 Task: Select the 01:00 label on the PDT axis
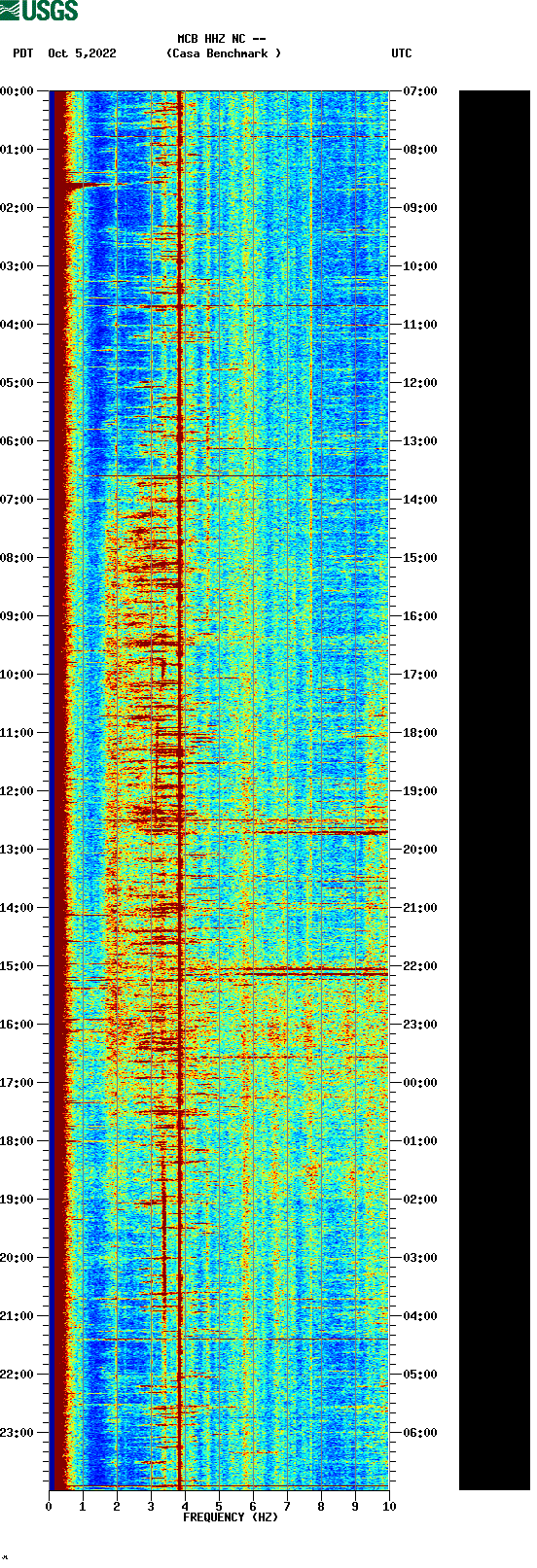(x=17, y=150)
